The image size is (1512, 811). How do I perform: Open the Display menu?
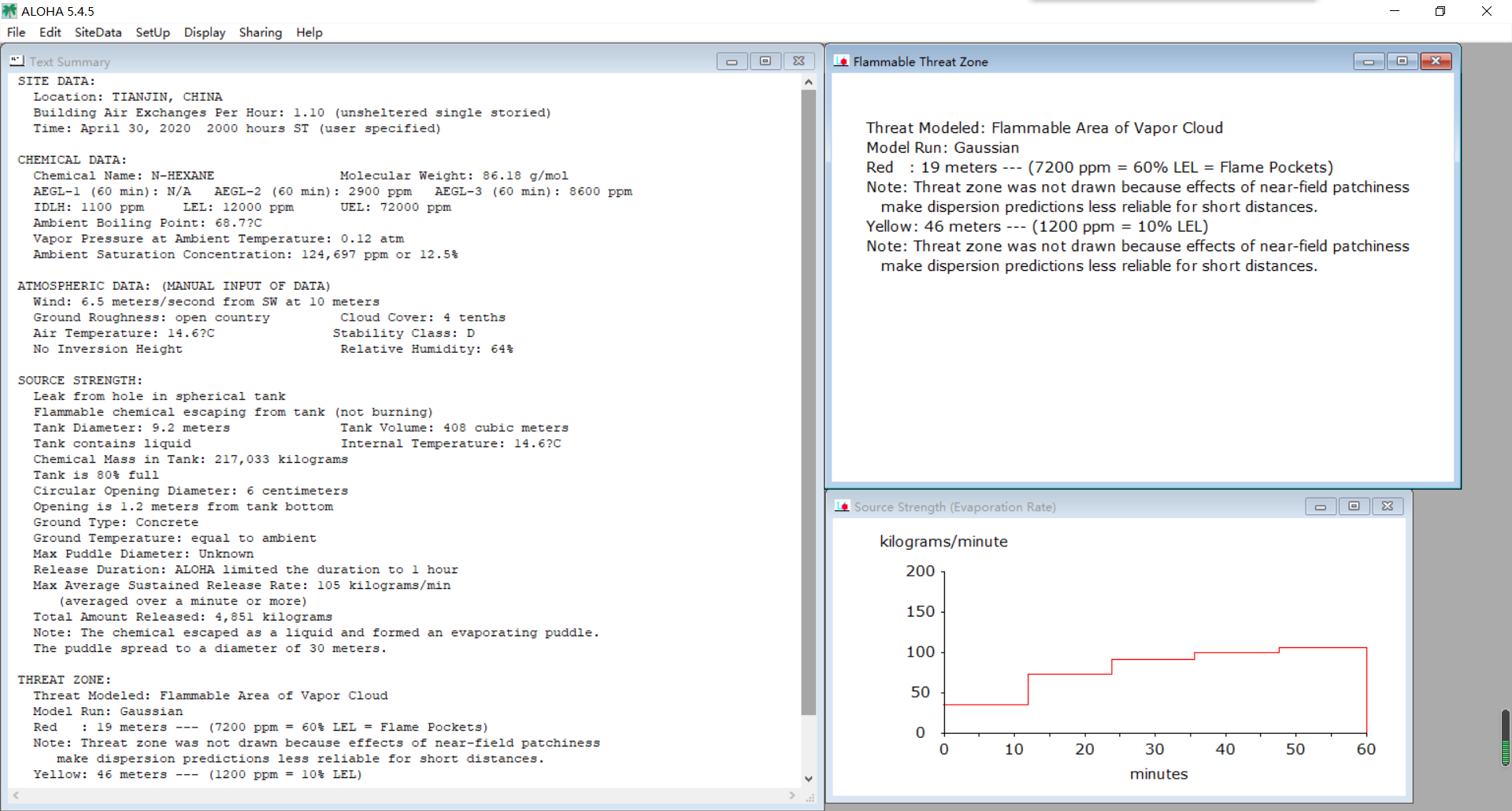click(204, 32)
